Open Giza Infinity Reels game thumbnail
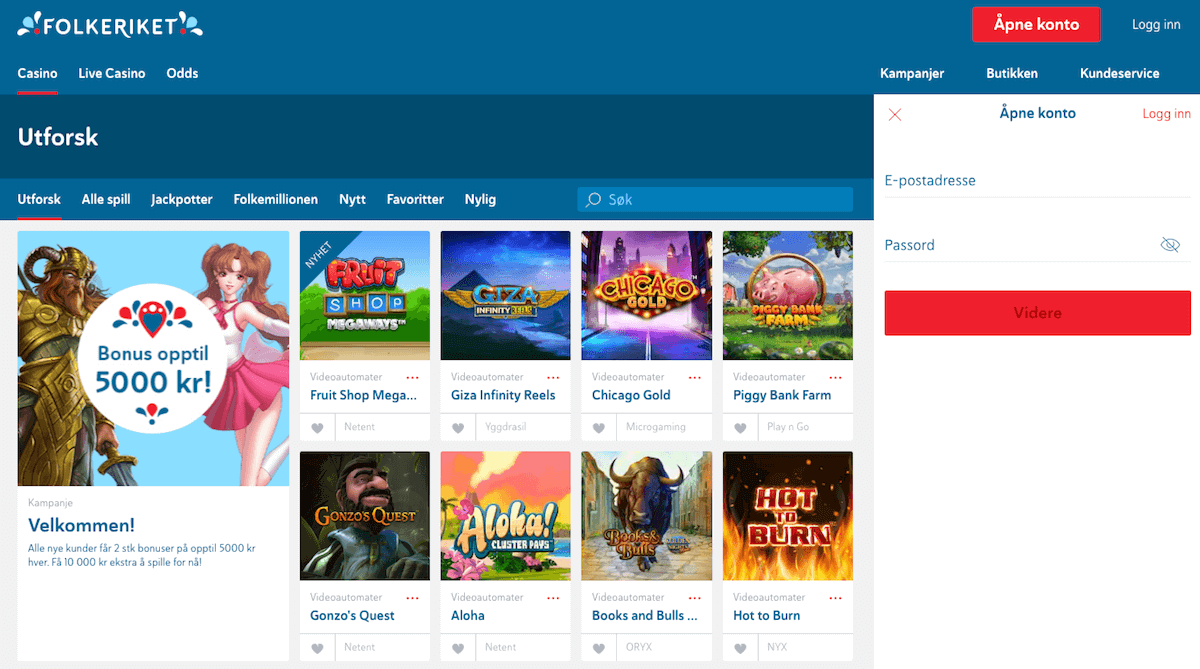 click(506, 295)
